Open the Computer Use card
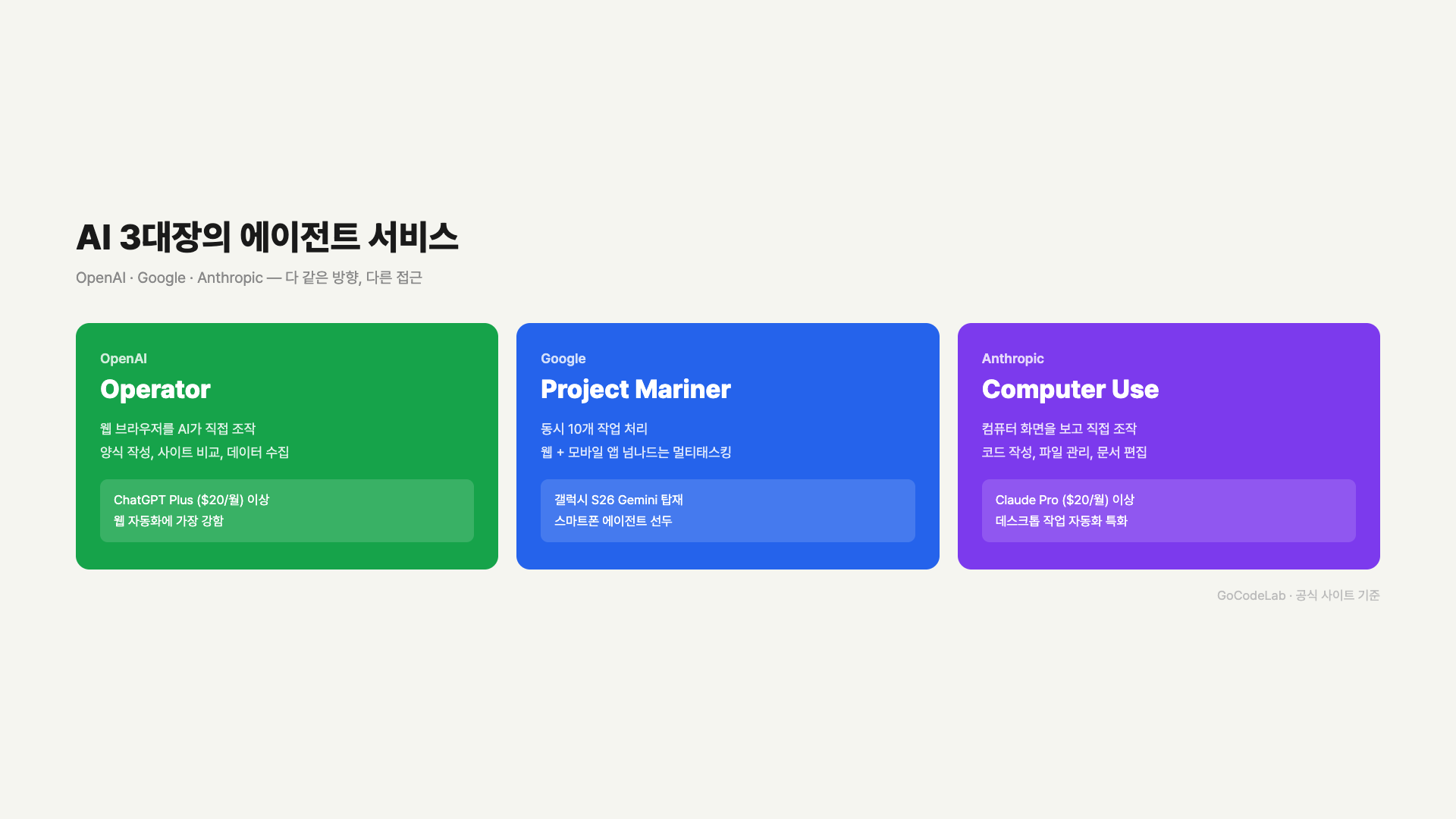 pos(1169,445)
